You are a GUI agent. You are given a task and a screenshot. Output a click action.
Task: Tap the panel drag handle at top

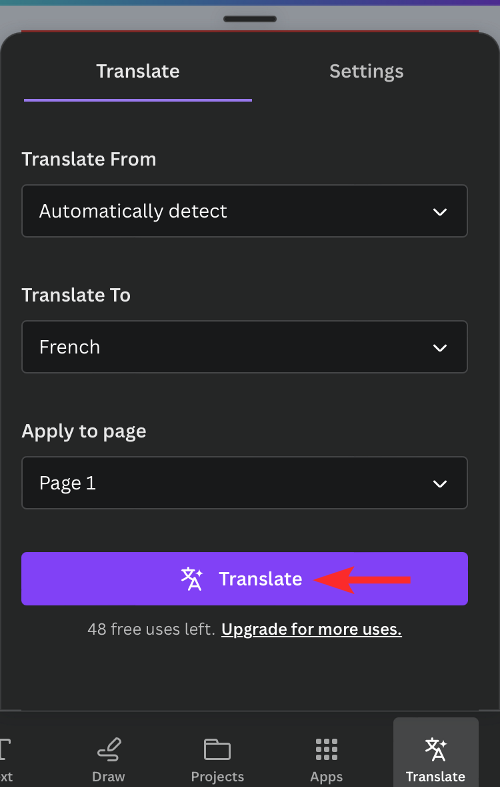[250, 19]
